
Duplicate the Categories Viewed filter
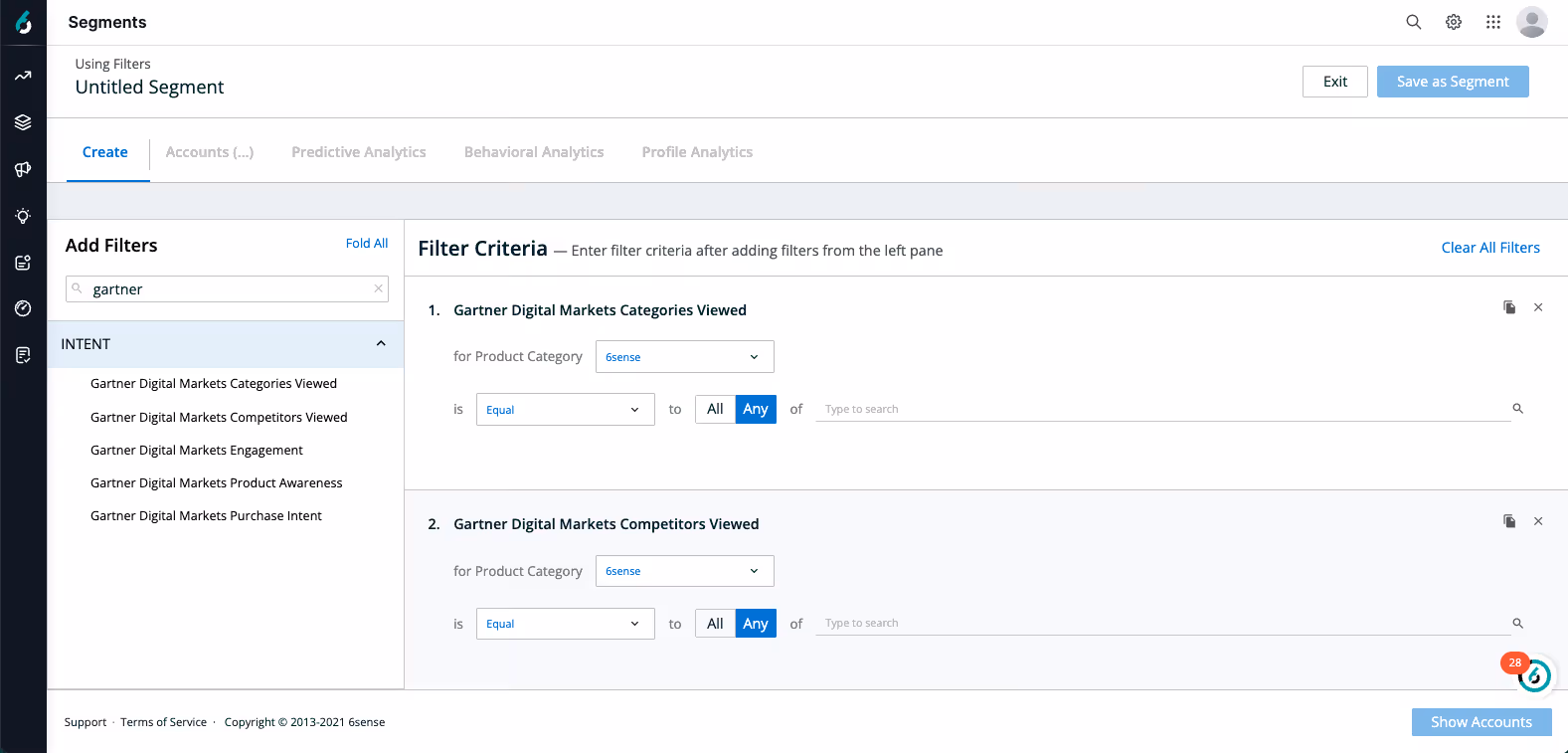(x=1509, y=307)
